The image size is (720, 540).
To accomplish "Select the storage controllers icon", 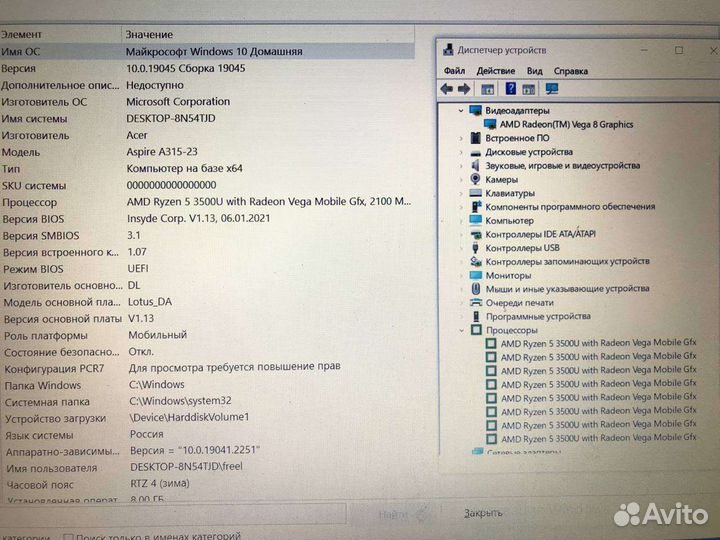I will point(476,261).
